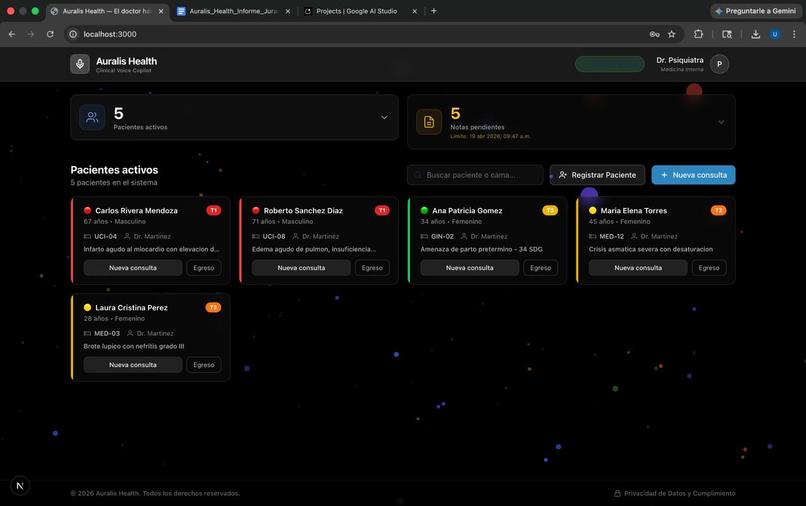Close the Projects Google AI Studio tab
Image resolution: width=806 pixels, height=506 pixels.
pyautogui.click(x=415, y=11)
